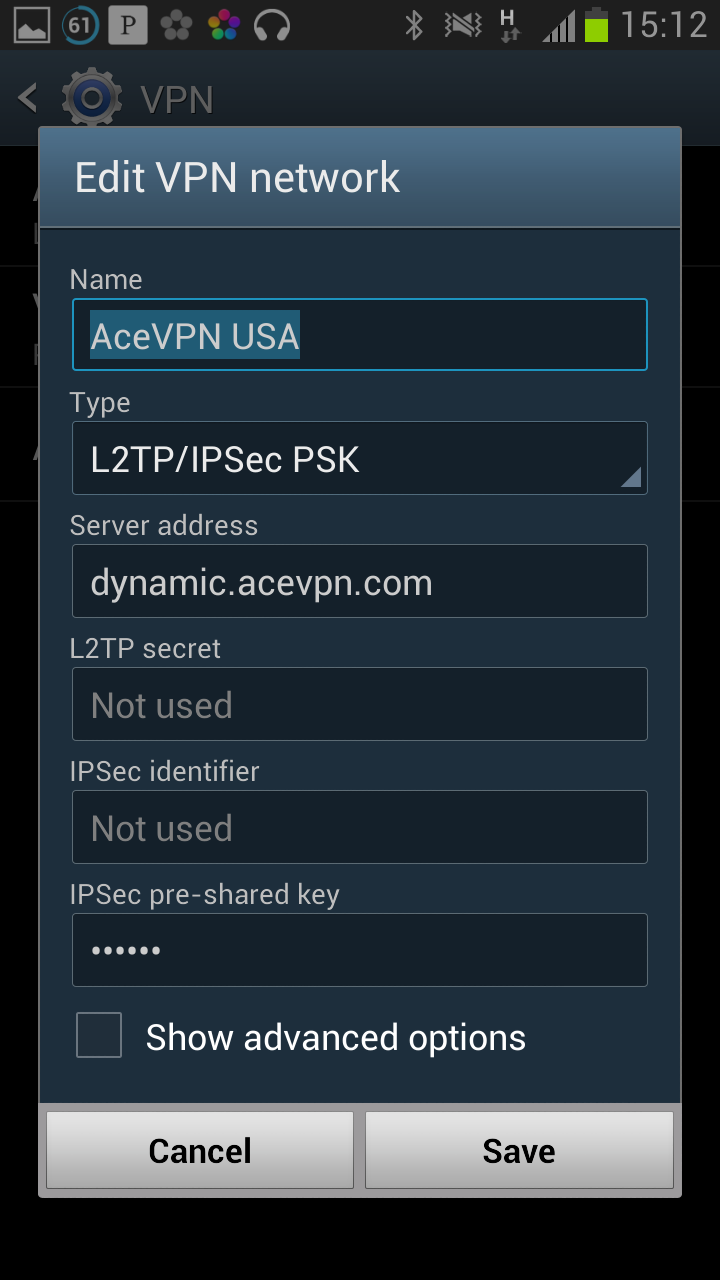Open the Type dropdown L2TP/IPSec PSK
Screen dimensions: 720x1280
pos(360,458)
